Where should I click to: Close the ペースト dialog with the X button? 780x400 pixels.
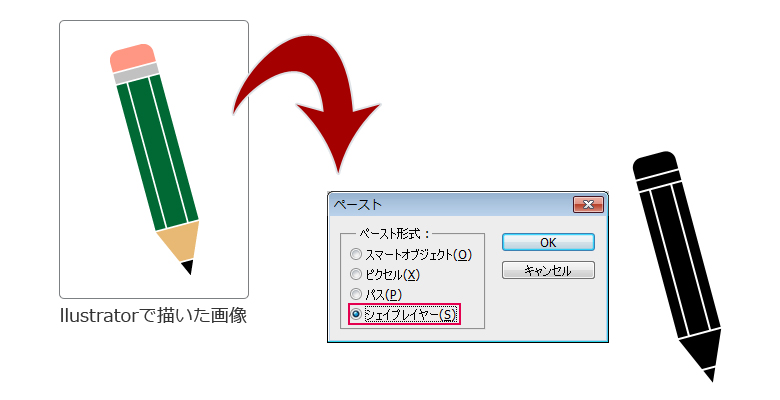point(588,204)
